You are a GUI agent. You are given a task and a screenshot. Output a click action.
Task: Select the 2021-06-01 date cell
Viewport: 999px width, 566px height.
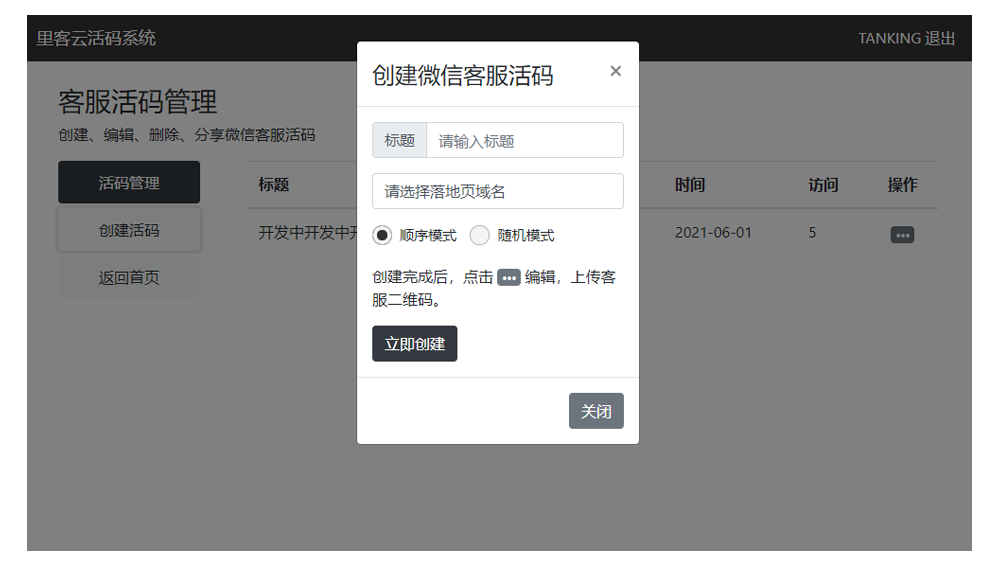713,233
